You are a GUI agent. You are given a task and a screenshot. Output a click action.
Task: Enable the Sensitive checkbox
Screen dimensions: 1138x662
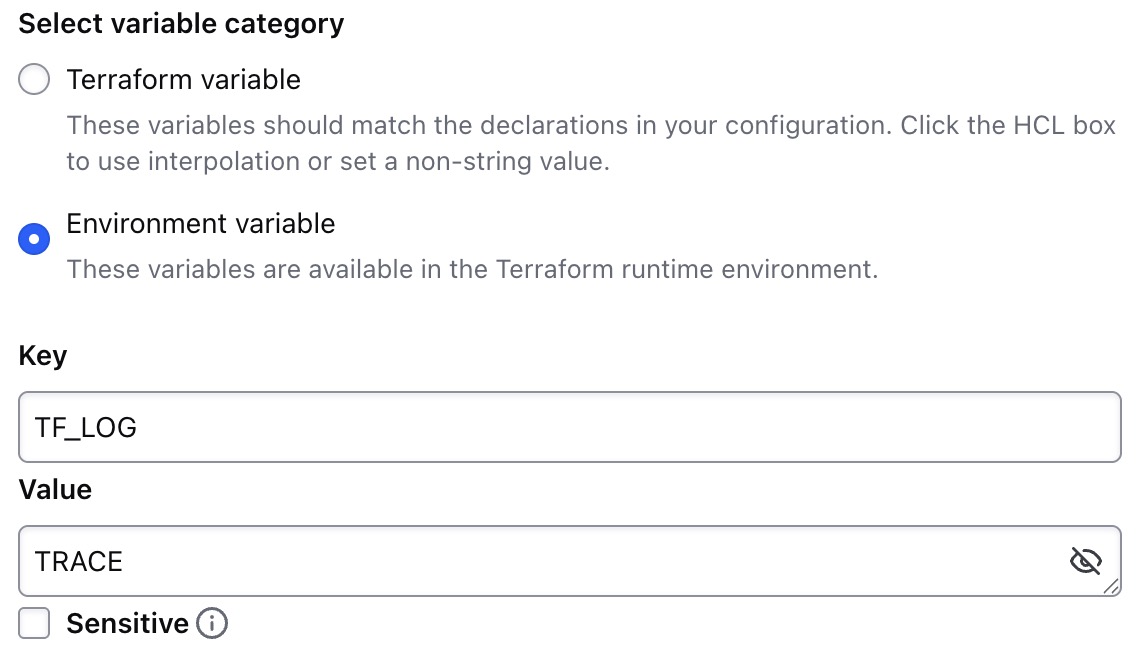[34, 624]
